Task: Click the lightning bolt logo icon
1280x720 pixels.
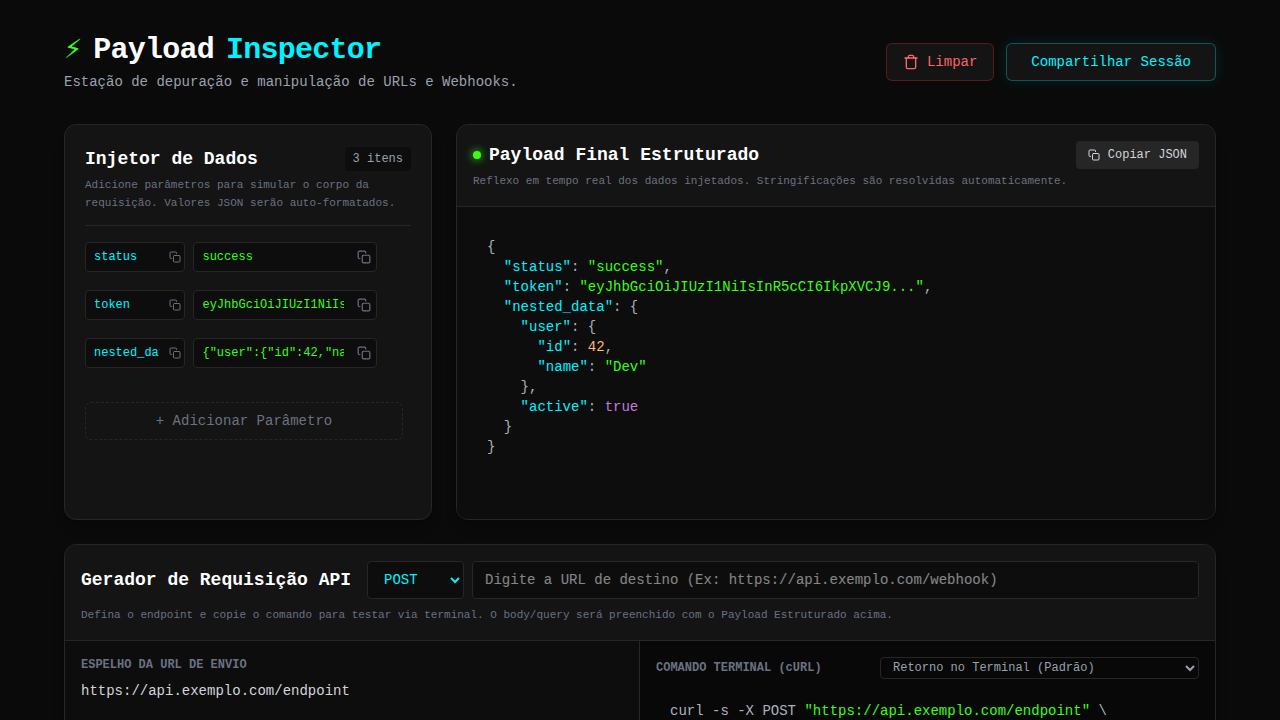Action: point(73,49)
